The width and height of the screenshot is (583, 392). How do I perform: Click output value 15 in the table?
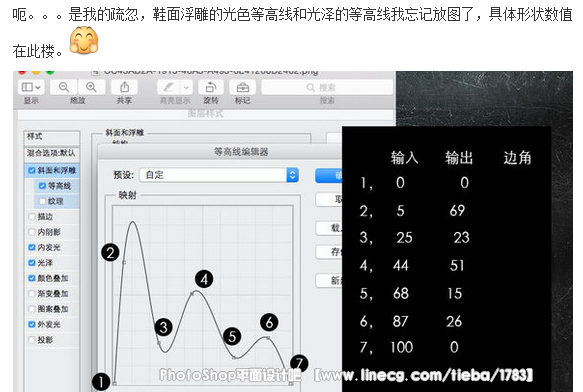coord(454,293)
